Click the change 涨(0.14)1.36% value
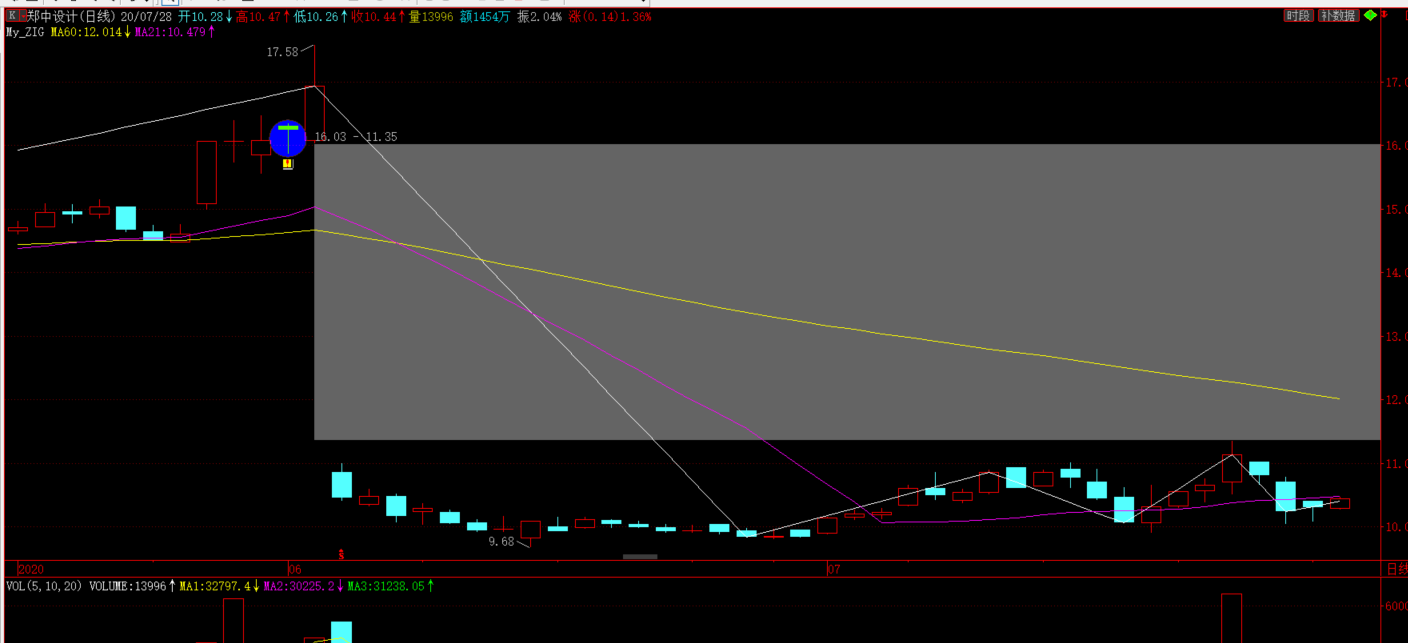Viewport: 1408px width, 643px height. tap(610, 17)
